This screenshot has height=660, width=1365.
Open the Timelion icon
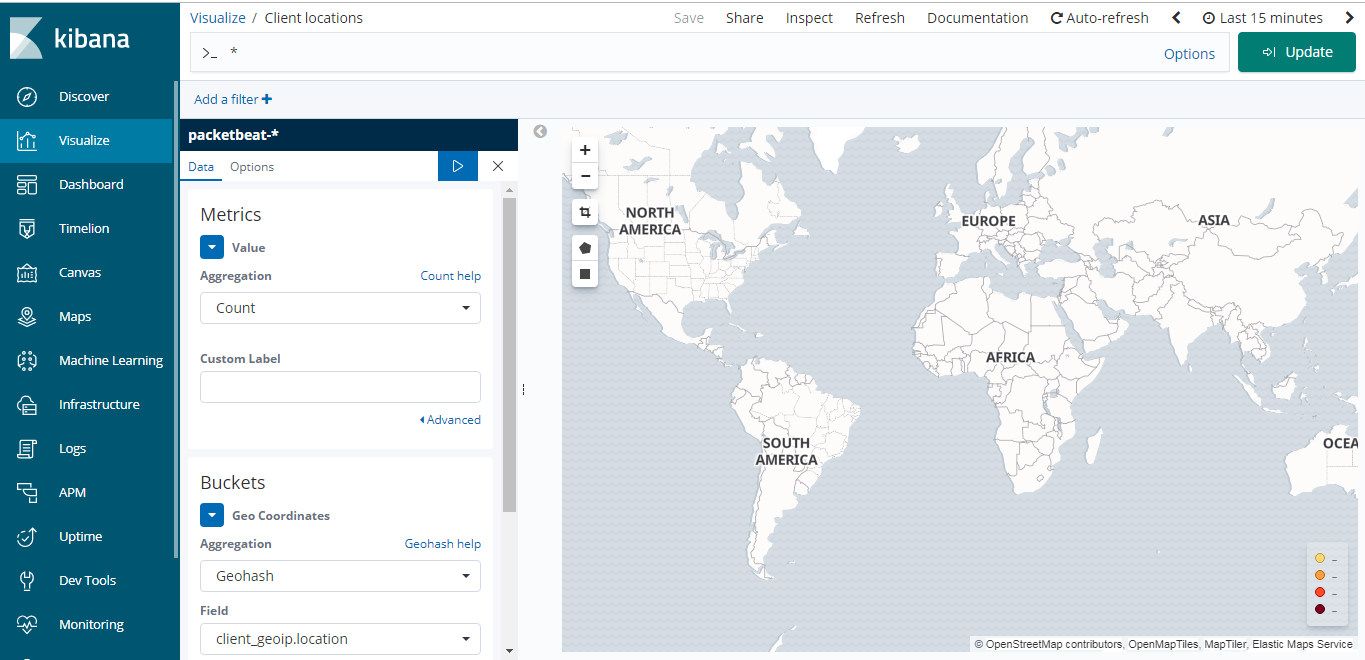point(27,229)
